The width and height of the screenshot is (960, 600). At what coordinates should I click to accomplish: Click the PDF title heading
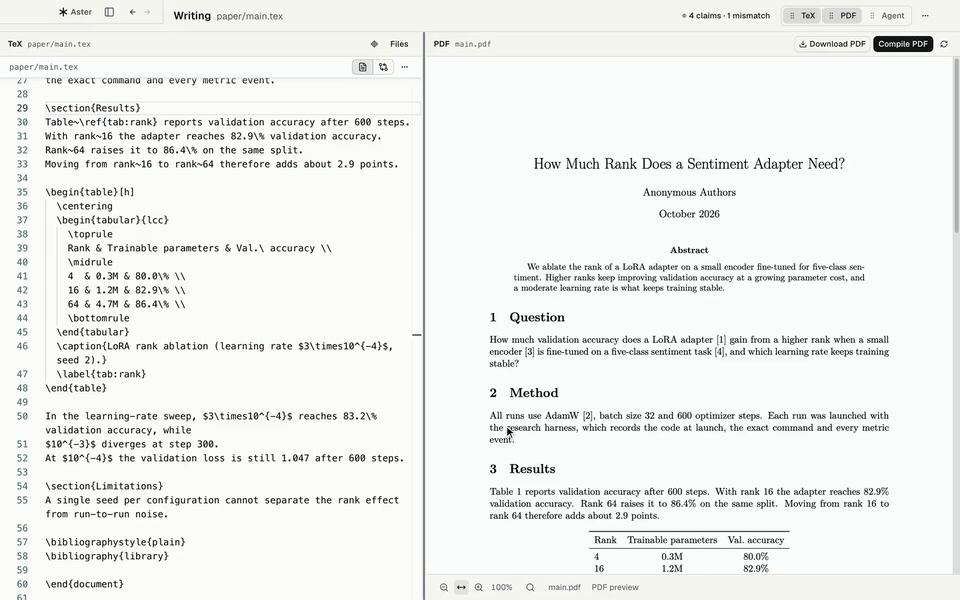pyautogui.click(x=689, y=163)
